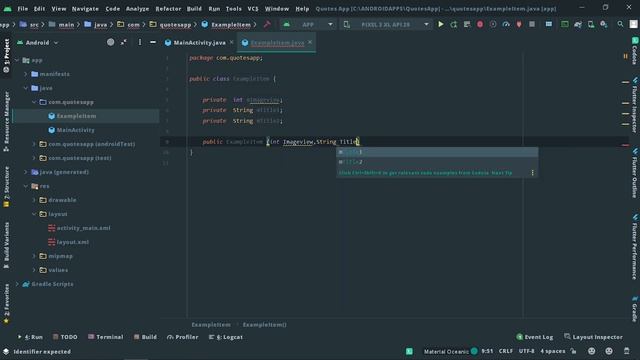Click the gray Stop button in toolbar
Screen dimensions: 640x360
[532, 24]
